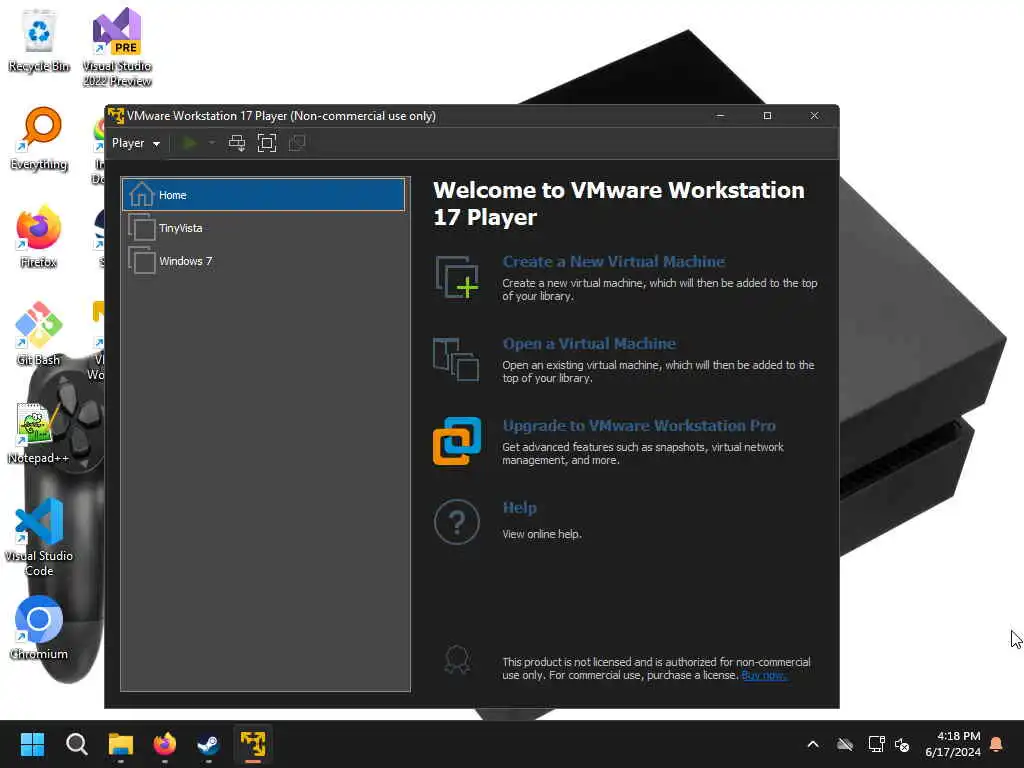Click the muted volume tray icon
1024x768 pixels.
pyautogui.click(x=902, y=744)
